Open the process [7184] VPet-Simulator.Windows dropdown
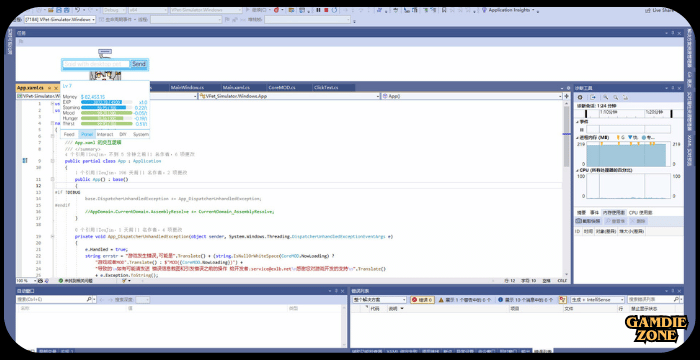Viewport: 700px width, 360px height. click(60, 20)
